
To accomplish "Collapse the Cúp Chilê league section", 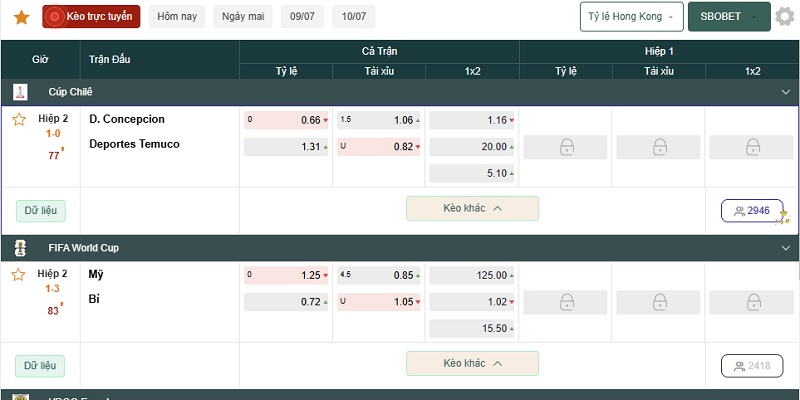I will (x=785, y=92).
